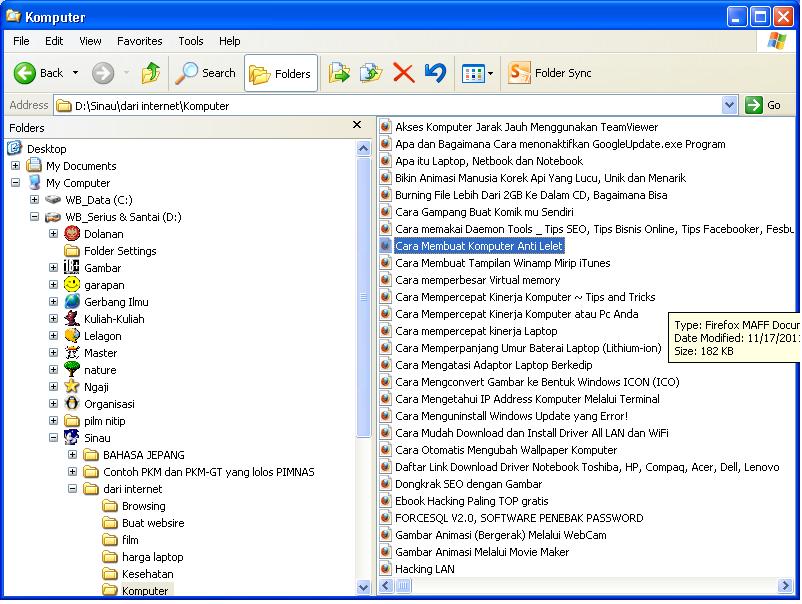Open the Favorites menu
This screenshot has height=604, width=802.
(x=139, y=41)
